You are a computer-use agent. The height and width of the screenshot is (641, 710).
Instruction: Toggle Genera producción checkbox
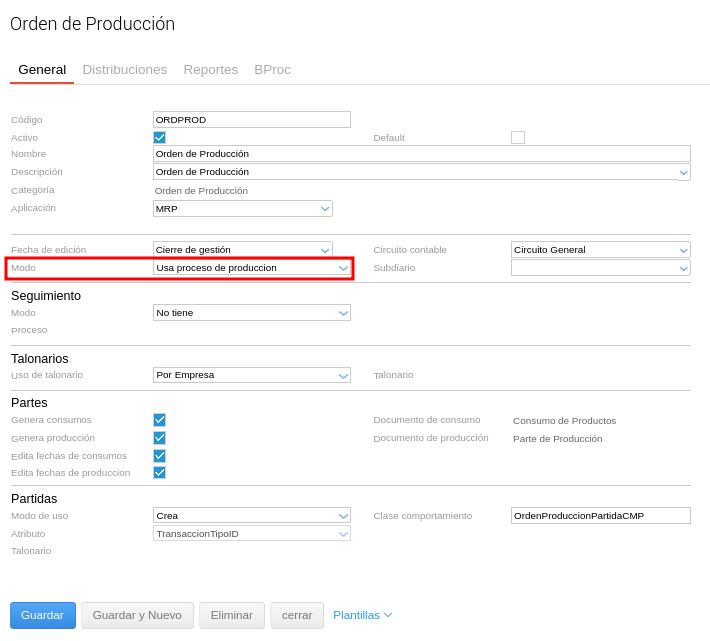(159, 438)
